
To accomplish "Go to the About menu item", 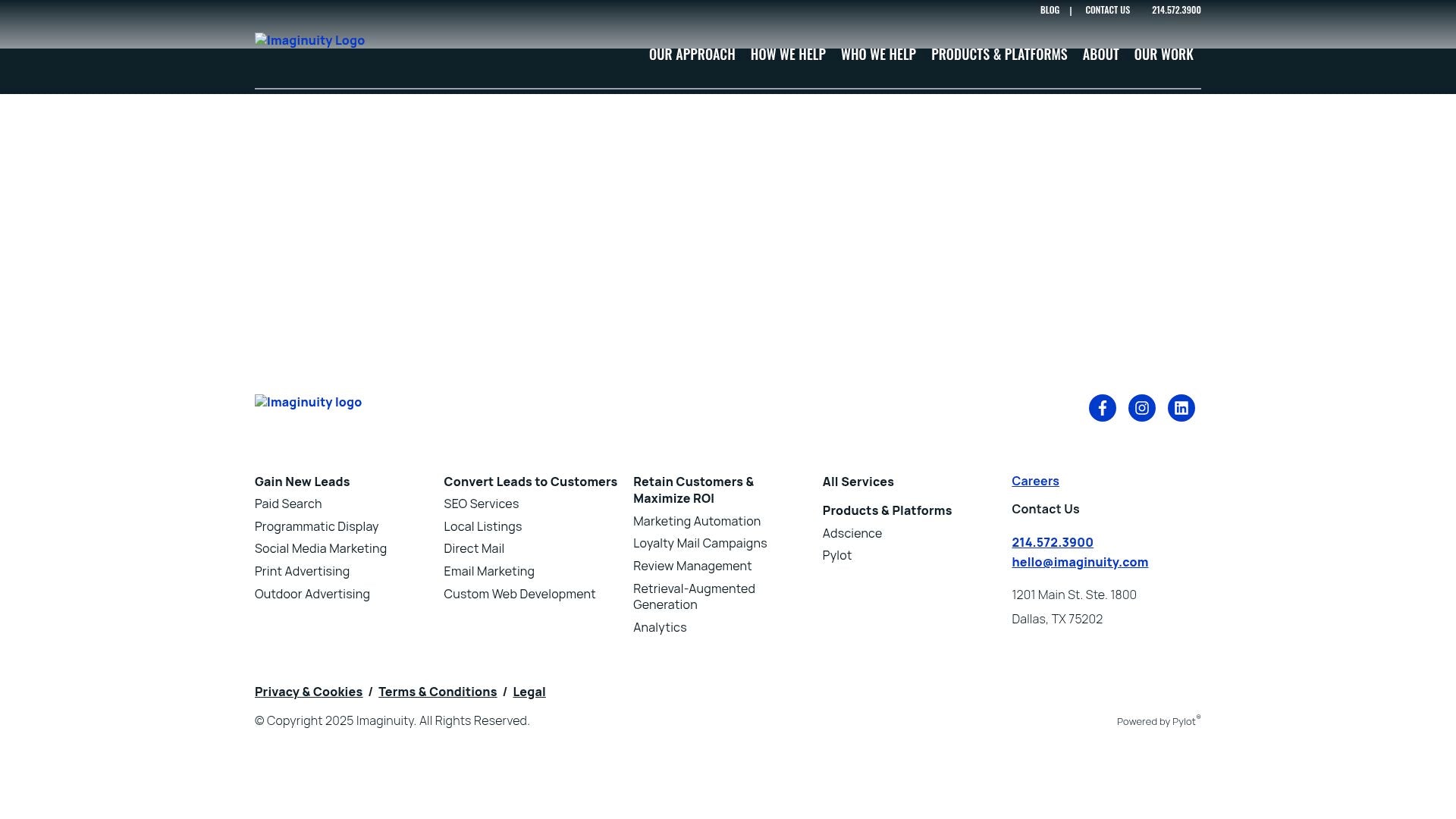I will pos(1100,55).
